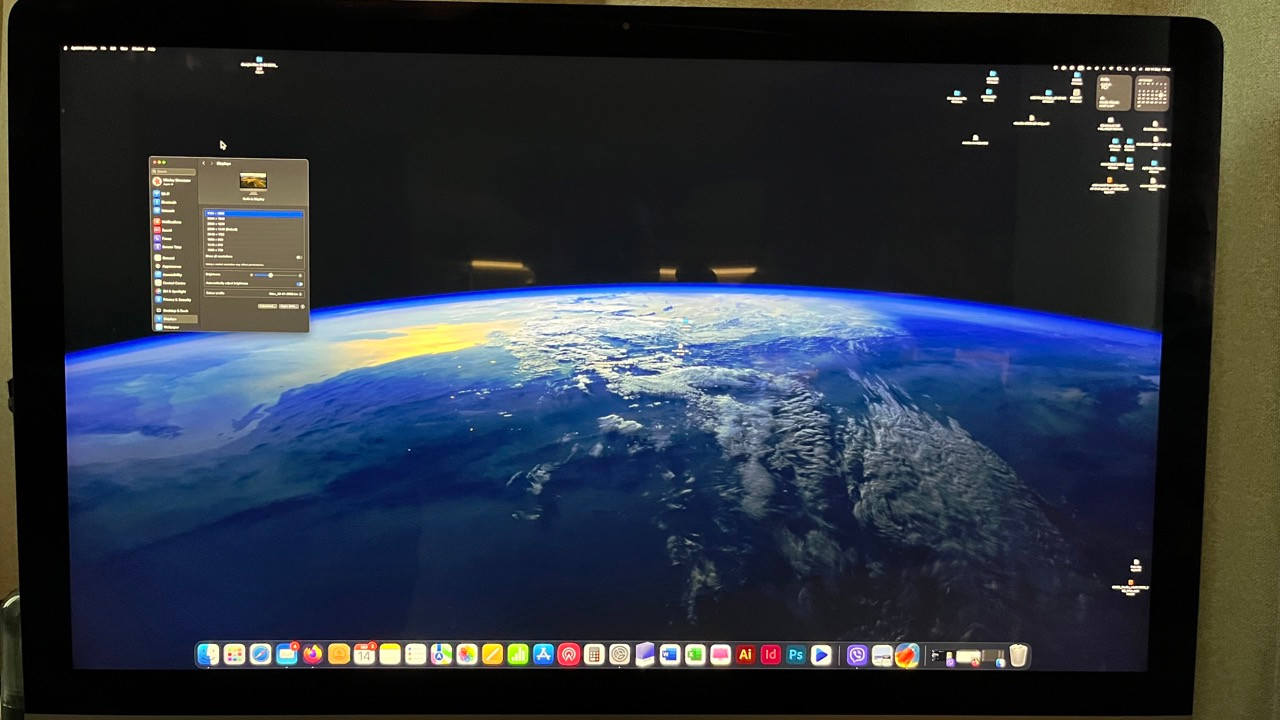Open the Calendar app in the Dock
The height and width of the screenshot is (720, 1280).
(364, 655)
